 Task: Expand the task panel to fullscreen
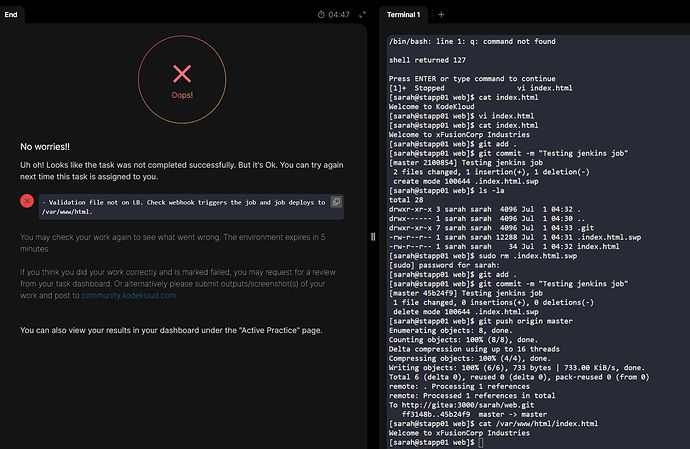point(362,15)
